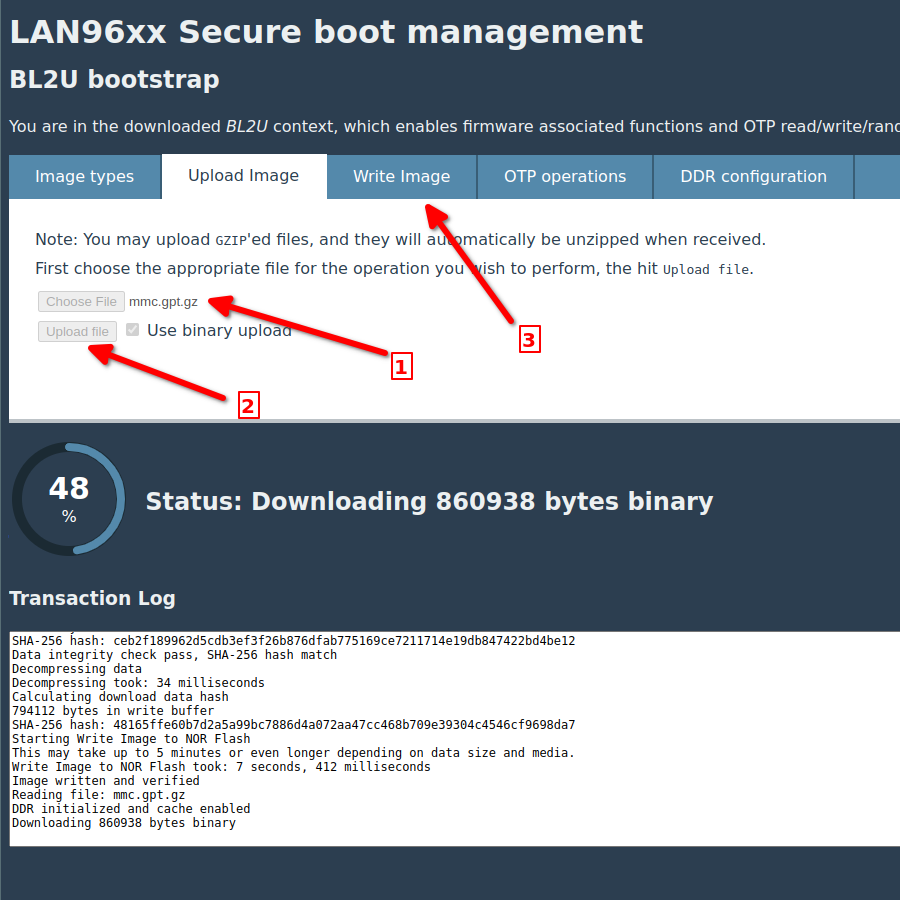The image size is (900, 900).
Task: Click the red numbered marker 3
Action: [528, 340]
